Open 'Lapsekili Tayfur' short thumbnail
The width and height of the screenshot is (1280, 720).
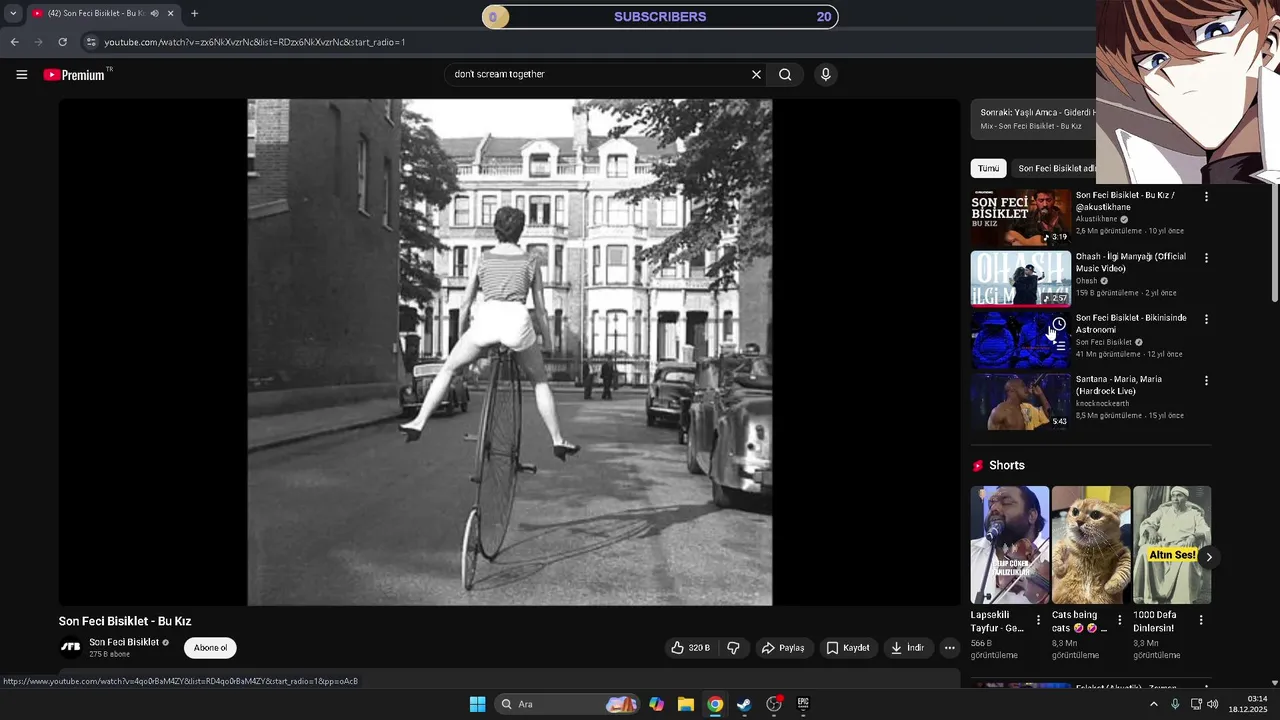tap(1010, 545)
